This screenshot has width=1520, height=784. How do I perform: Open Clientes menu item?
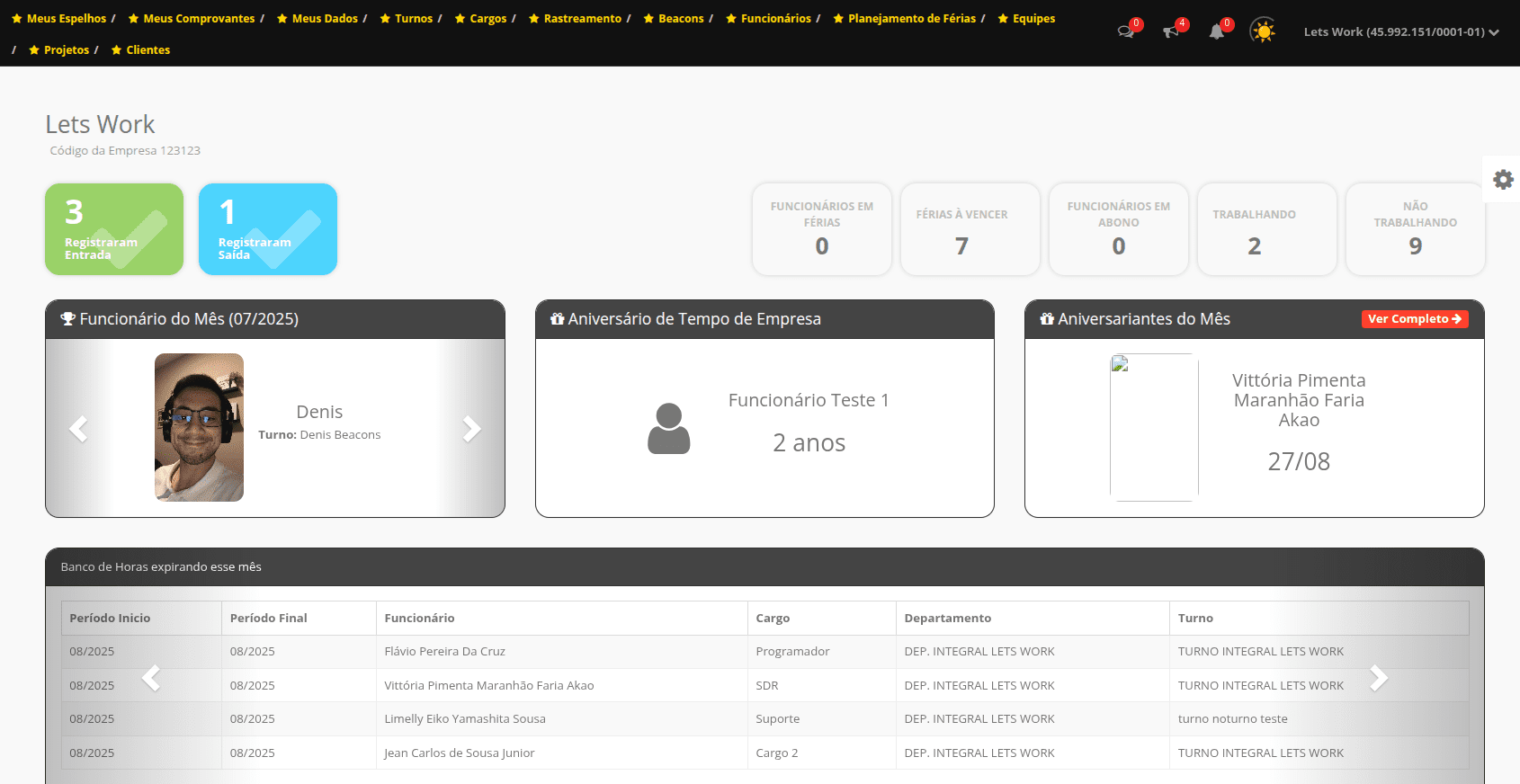click(141, 49)
